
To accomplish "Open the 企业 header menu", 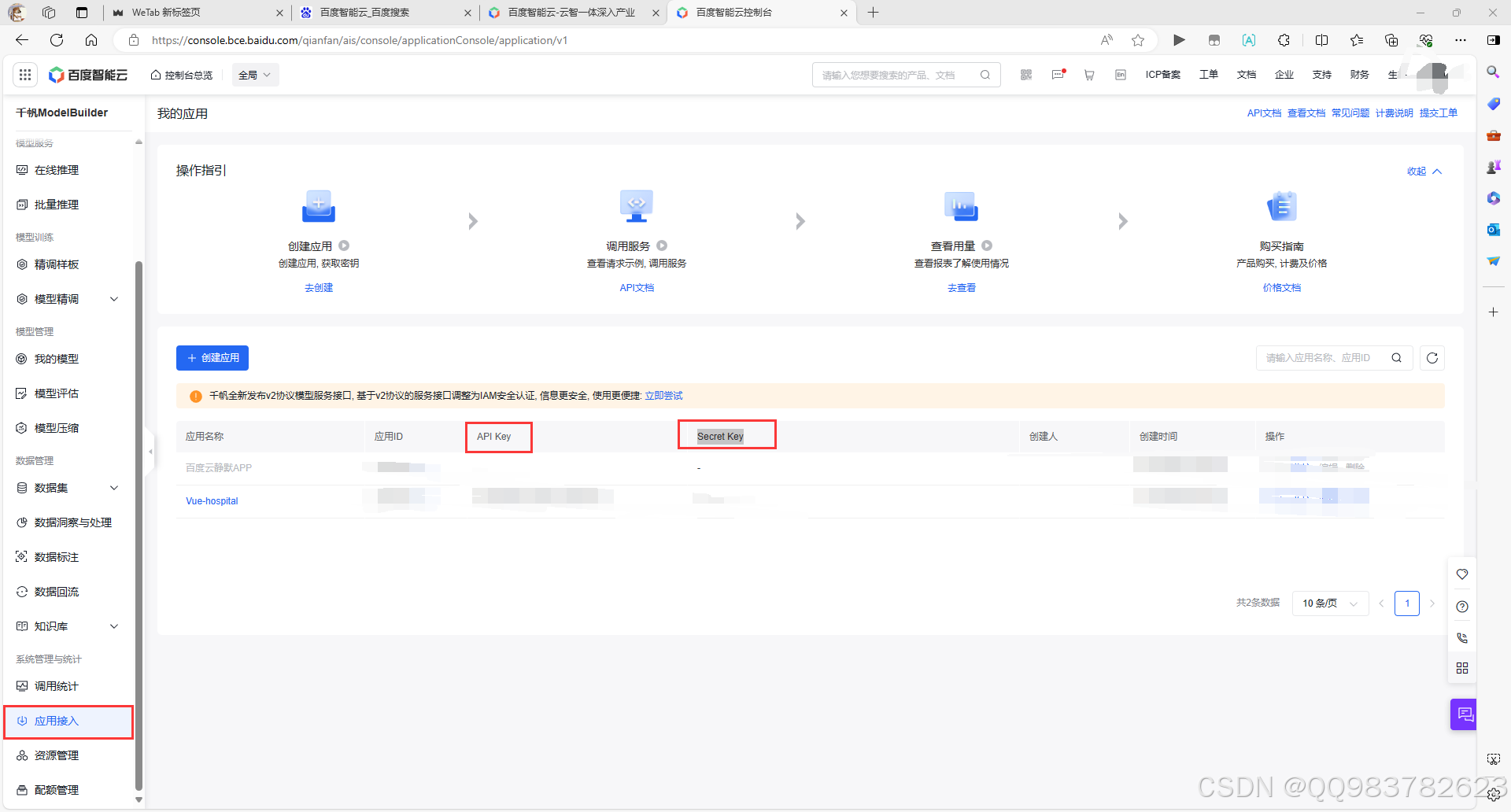I will coord(1284,75).
